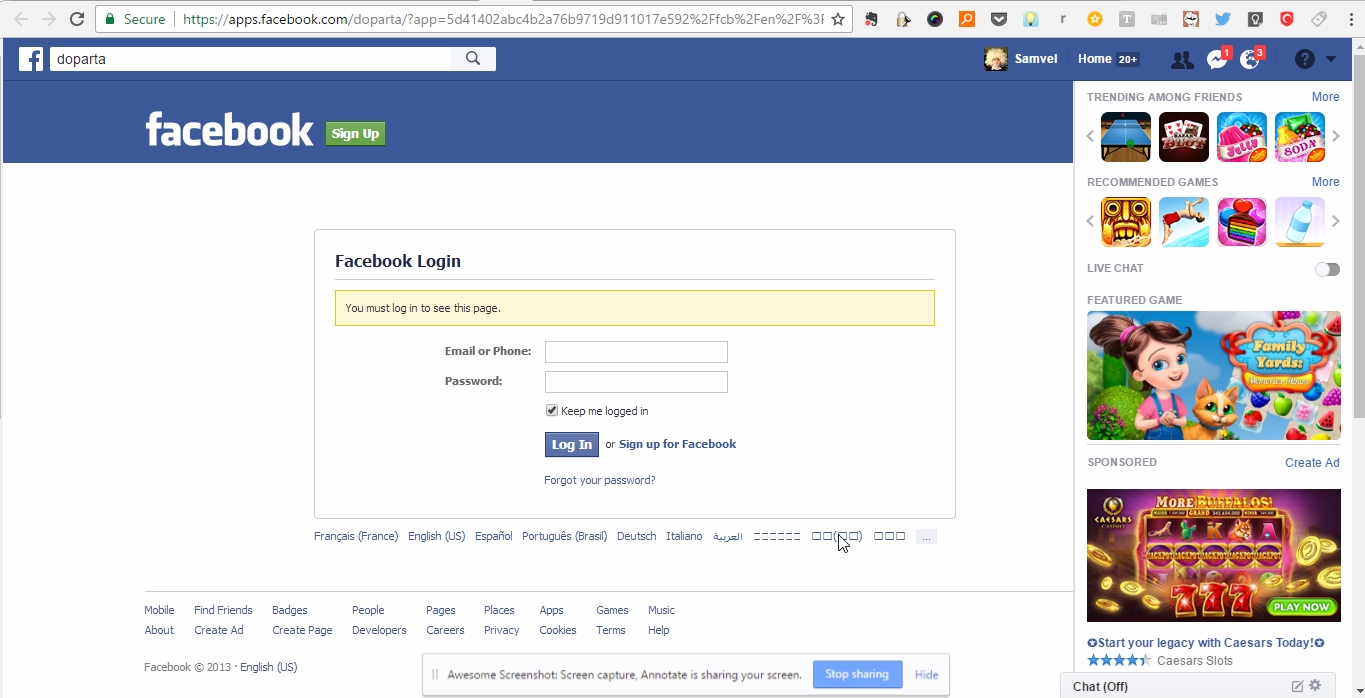Open the Candy Crush Jelly game icon

coord(1242,137)
